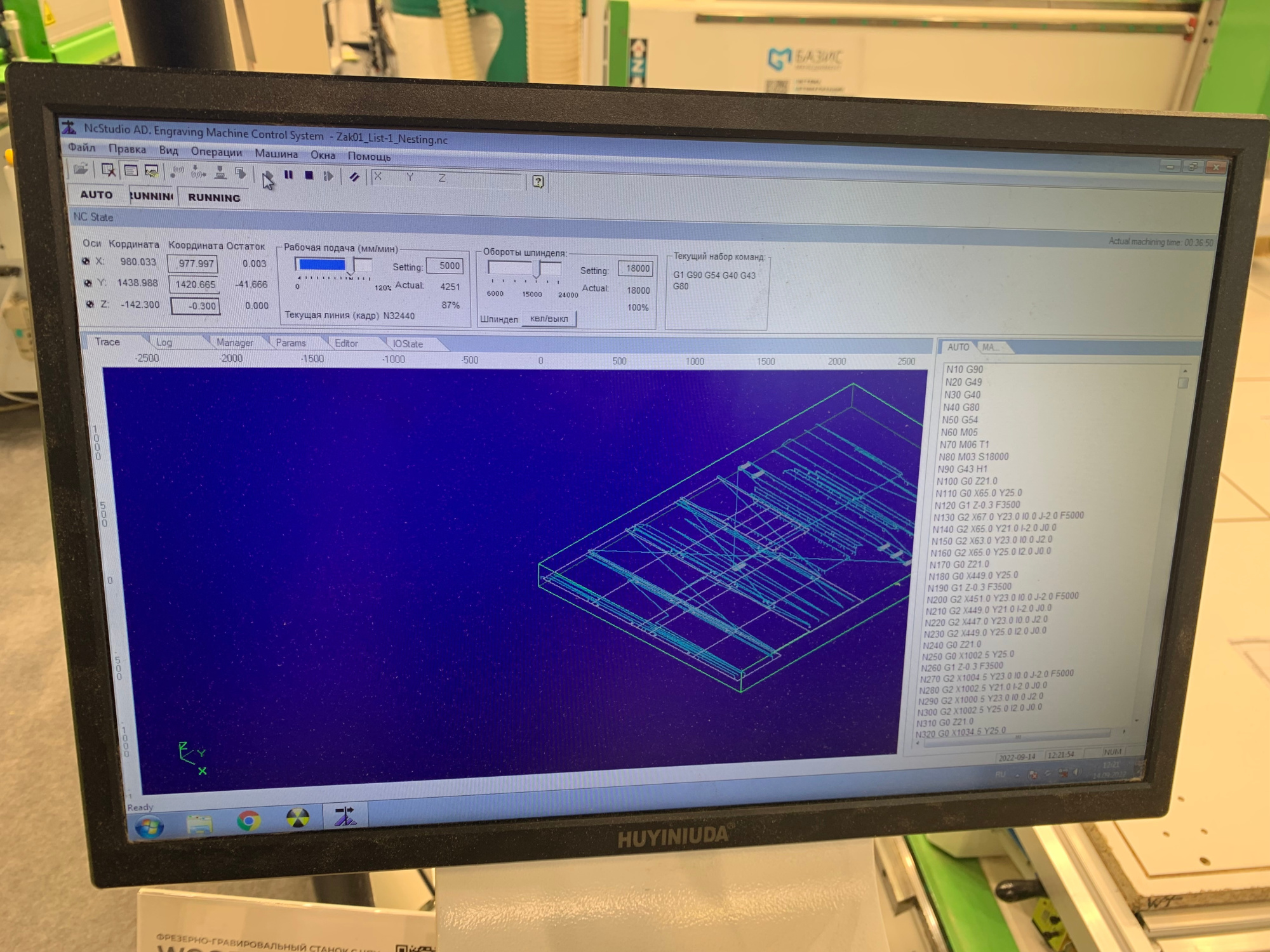Image resolution: width=1270 pixels, height=952 pixels.
Task: Select the AUTO tab in code panel
Action: point(958,347)
